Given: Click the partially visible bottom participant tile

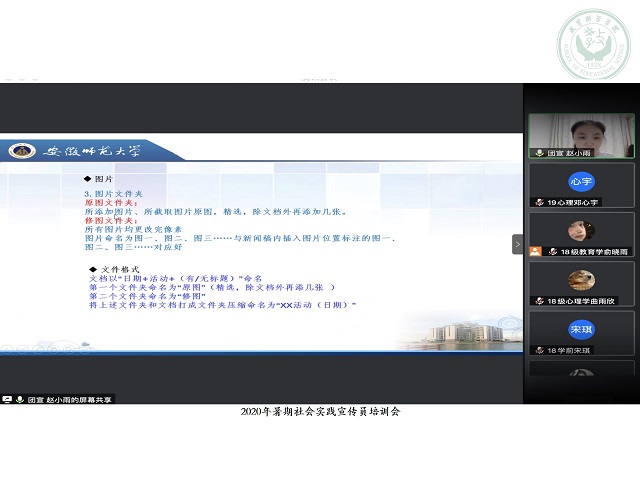Looking at the screenshot, I should [x=581, y=368].
